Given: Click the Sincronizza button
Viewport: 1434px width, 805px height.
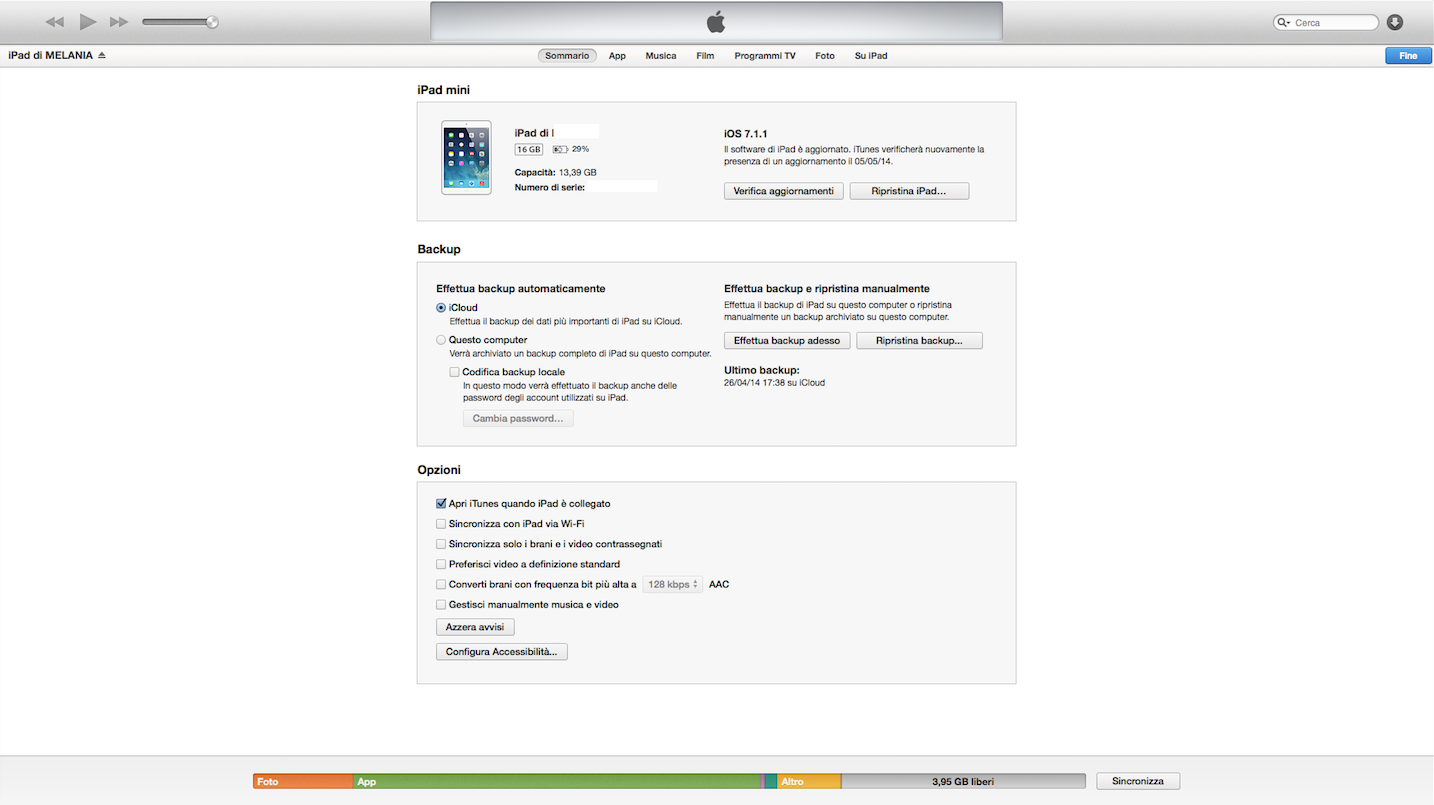Looking at the screenshot, I should click(1138, 781).
